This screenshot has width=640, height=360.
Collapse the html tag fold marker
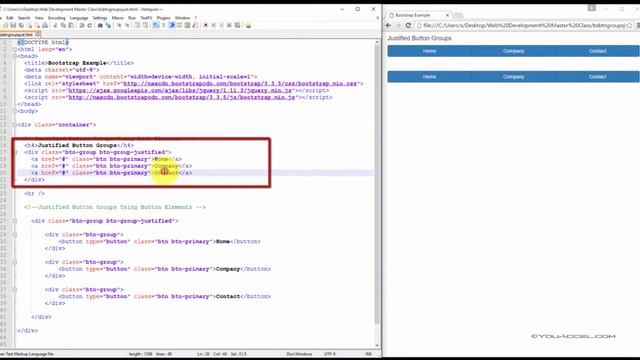point(15,49)
